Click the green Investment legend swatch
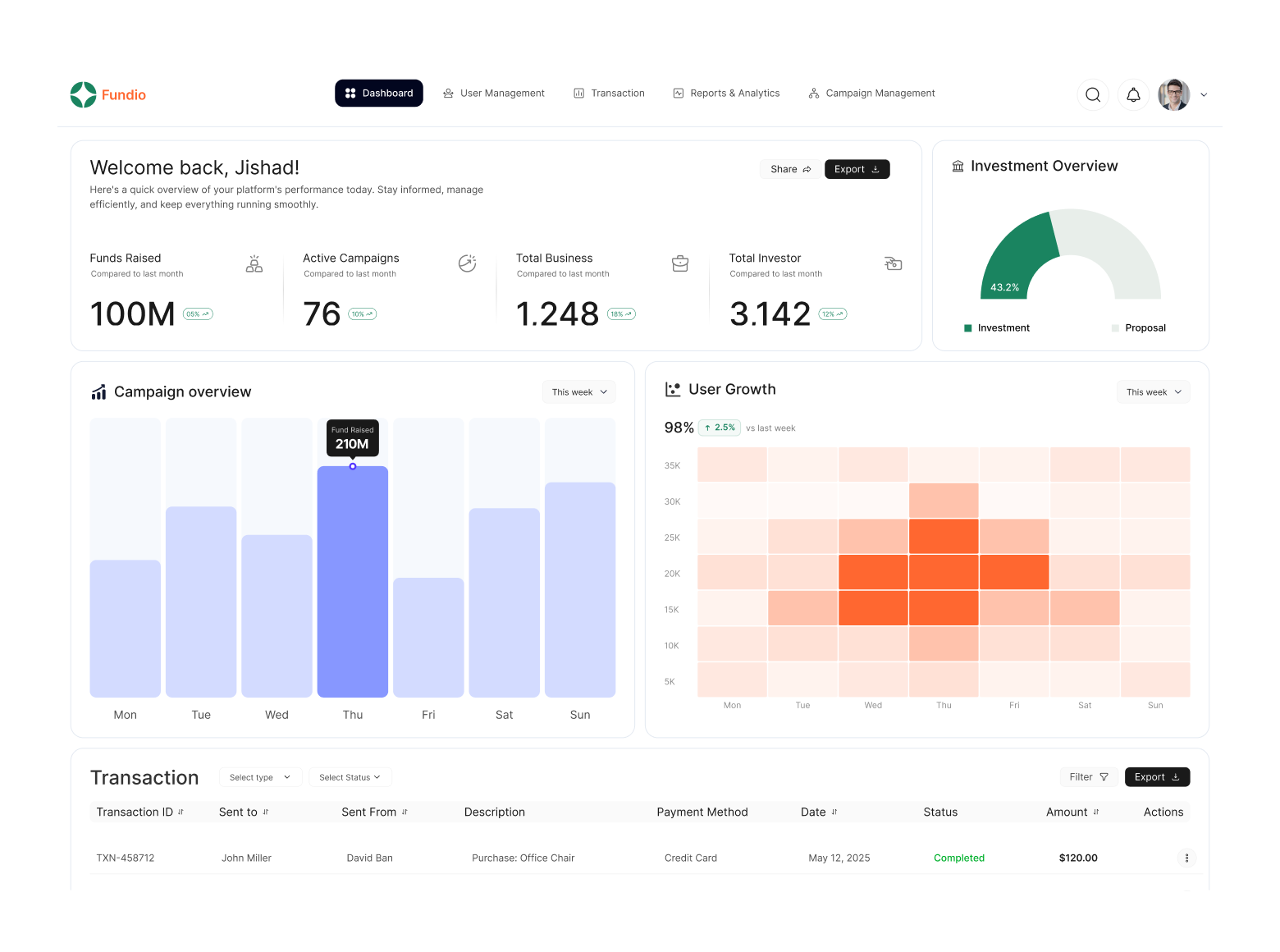The width and height of the screenshot is (1280, 952). (968, 328)
